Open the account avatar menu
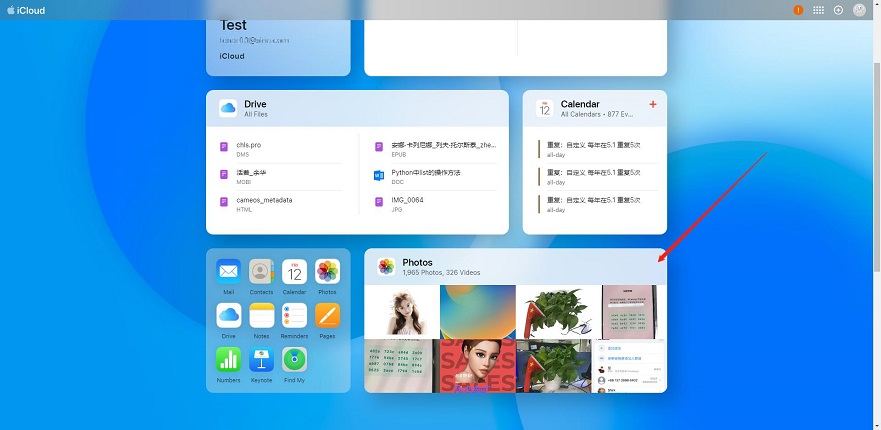881x430 pixels. tap(859, 10)
